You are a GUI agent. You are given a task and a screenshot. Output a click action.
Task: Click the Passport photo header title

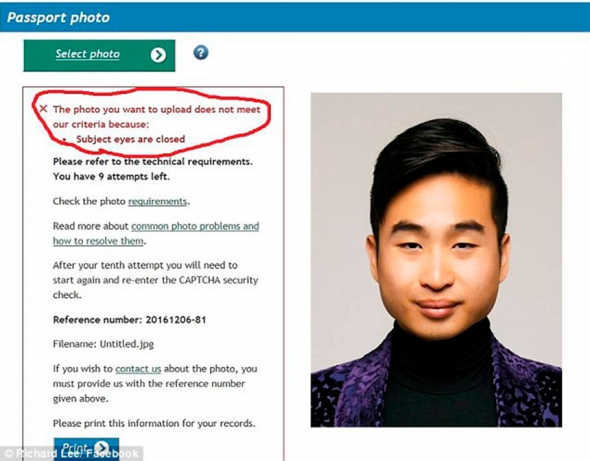[58, 18]
